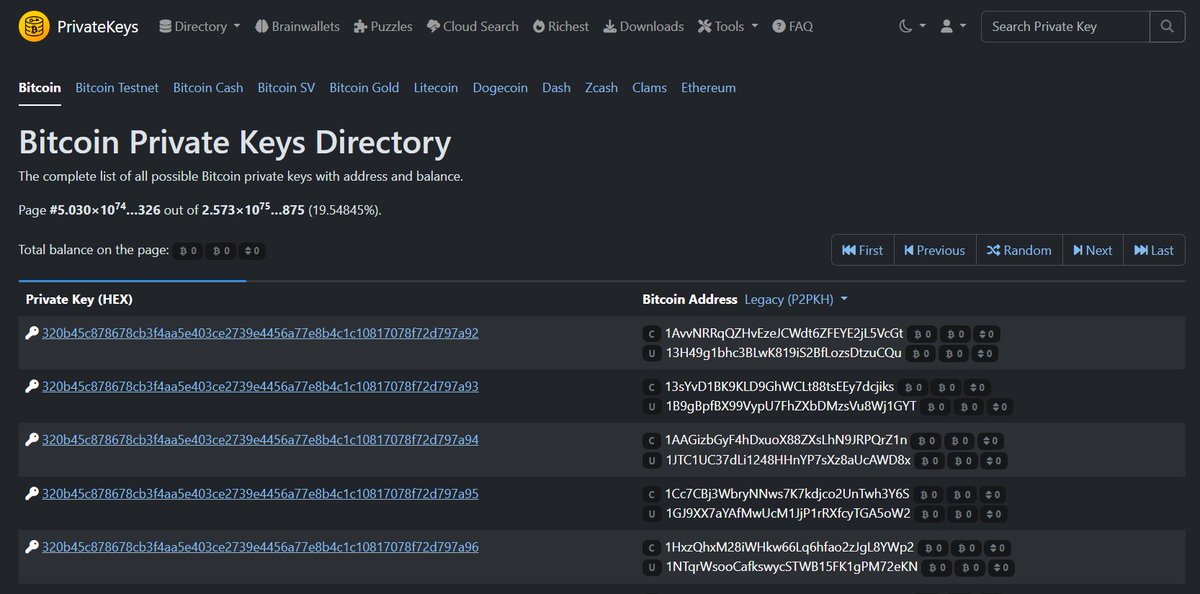Open Brainwallets page

tap(297, 26)
